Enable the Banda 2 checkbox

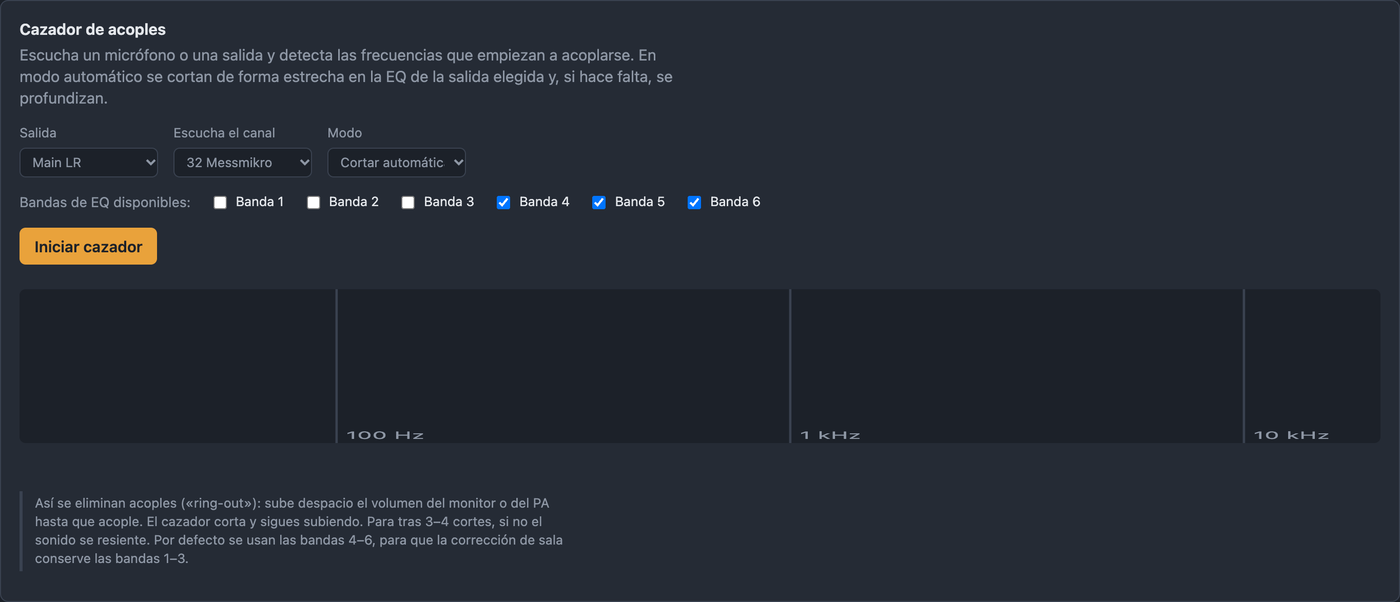[x=313, y=202]
